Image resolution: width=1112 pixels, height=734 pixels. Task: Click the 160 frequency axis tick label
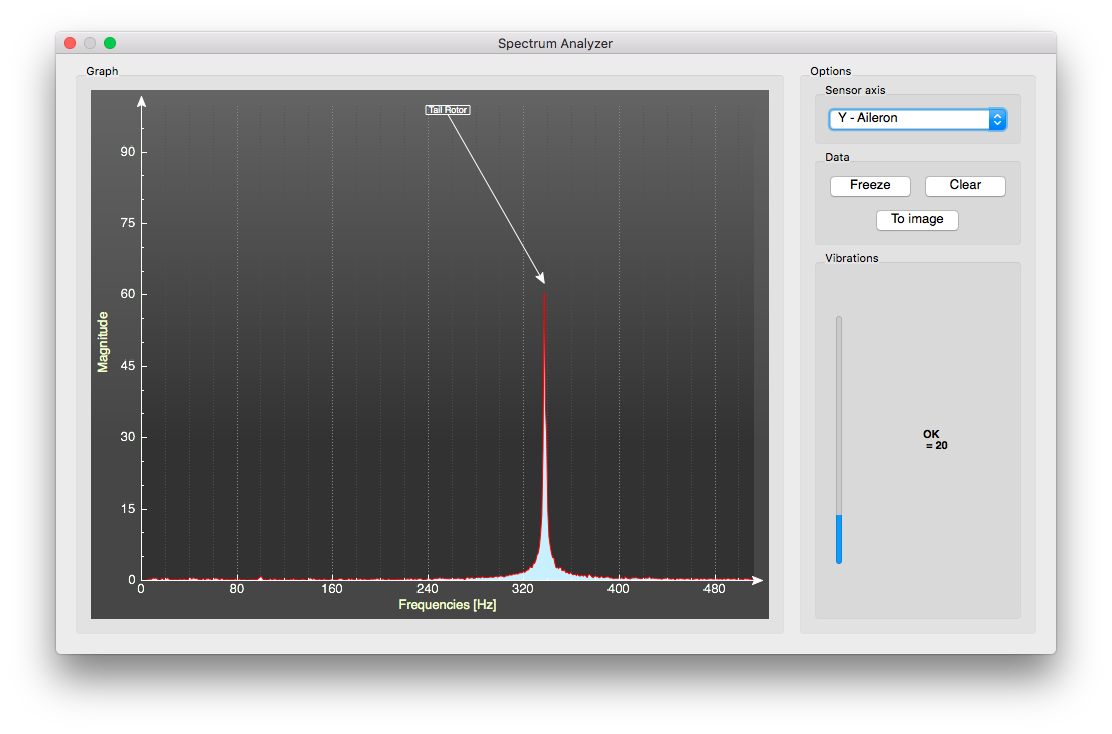click(332, 589)
